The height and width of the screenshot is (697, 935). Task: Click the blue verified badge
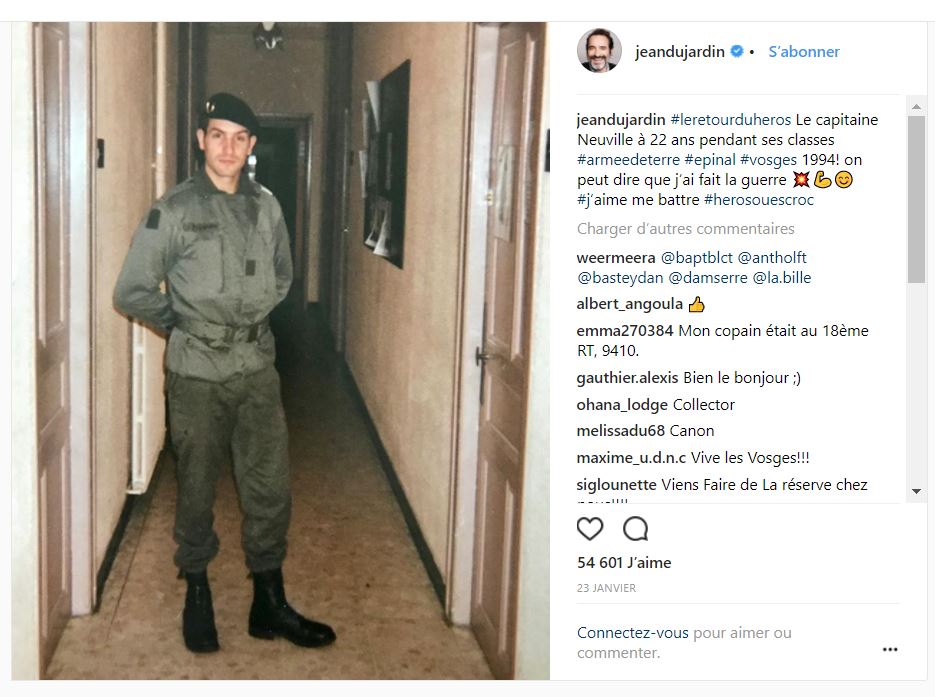[x=737, y=51]
